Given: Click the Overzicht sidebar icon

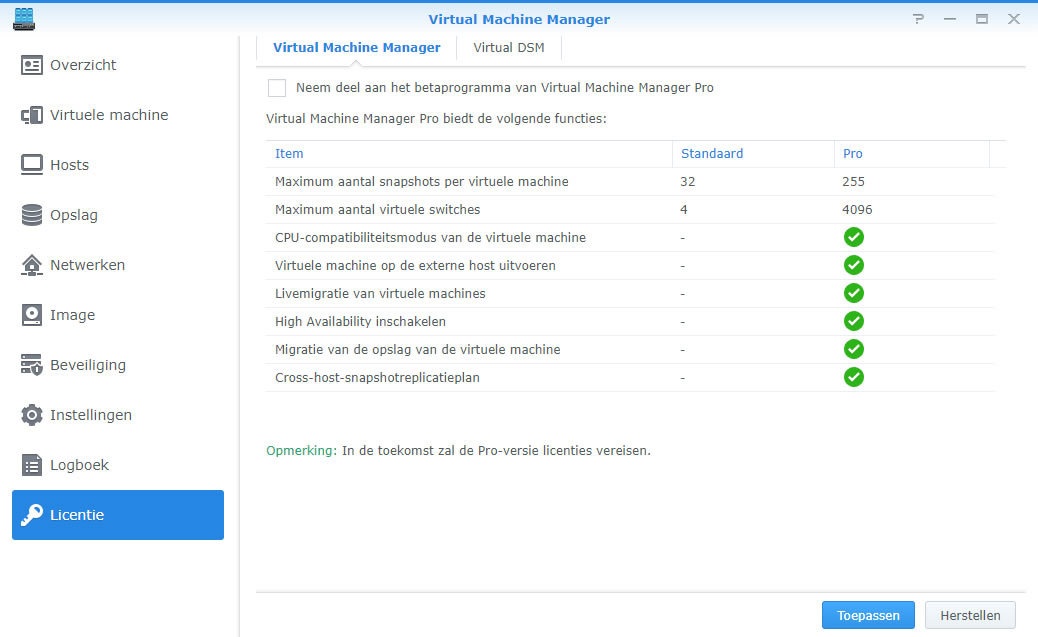Looking at the screenshot, I should point(32,65).
